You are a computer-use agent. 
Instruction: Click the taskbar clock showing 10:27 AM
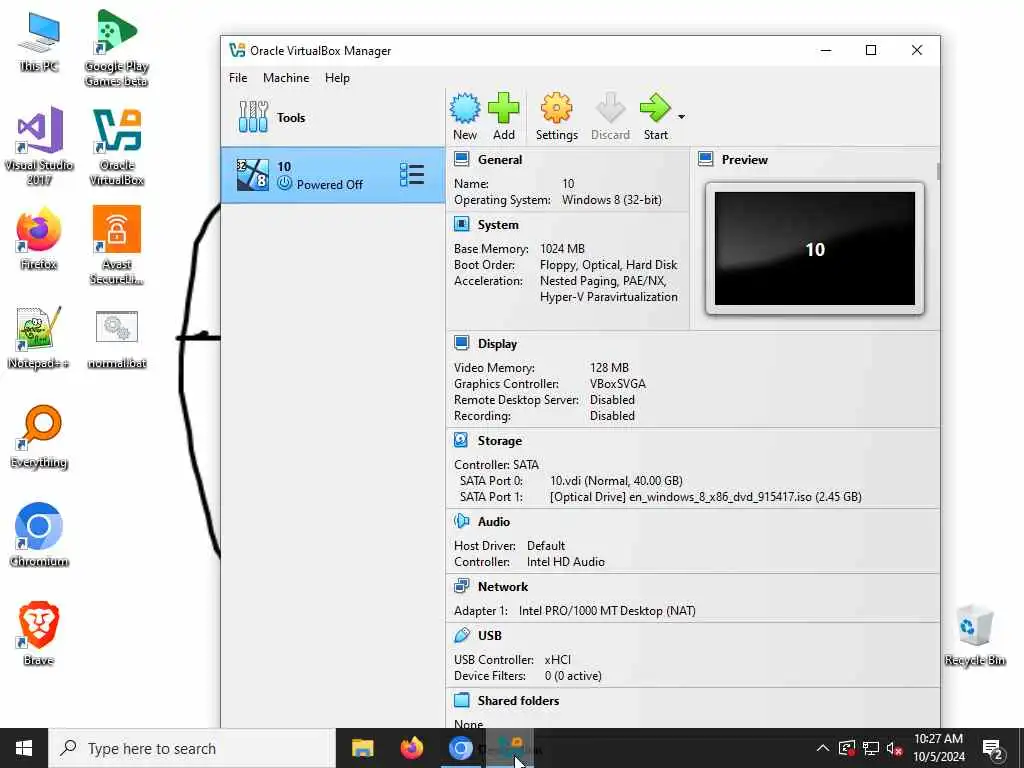click(938, 748)
